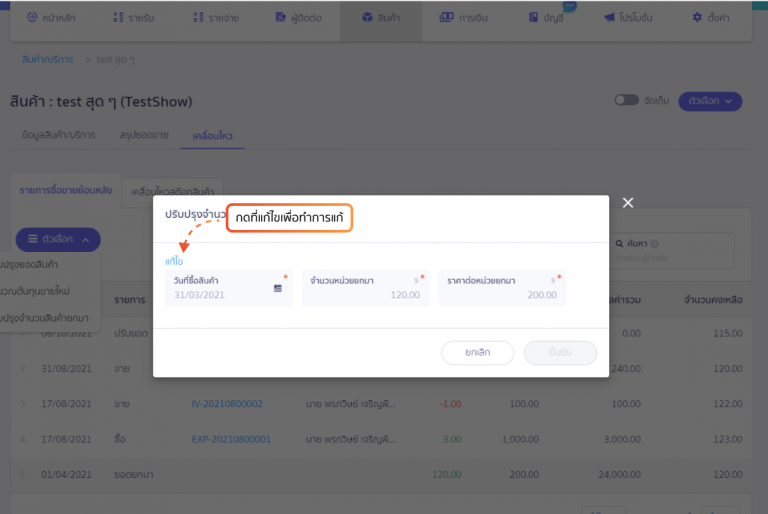Image resolution: width=768 pixels, height=514 pixels.
Task: Close the adjustment dialog with X
Action: tap(628, 203)
